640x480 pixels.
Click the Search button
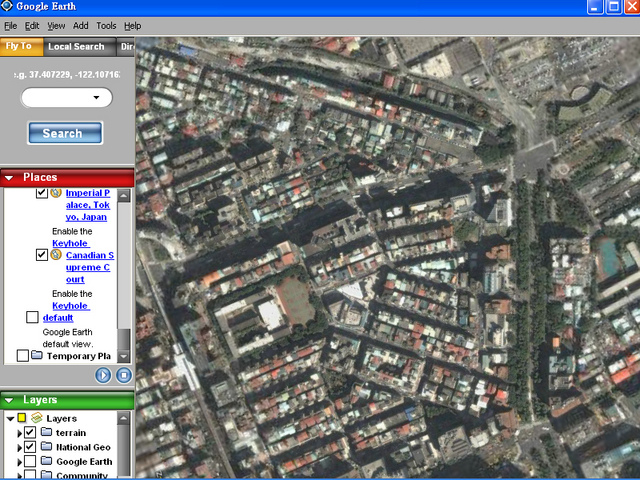(65, 133)
